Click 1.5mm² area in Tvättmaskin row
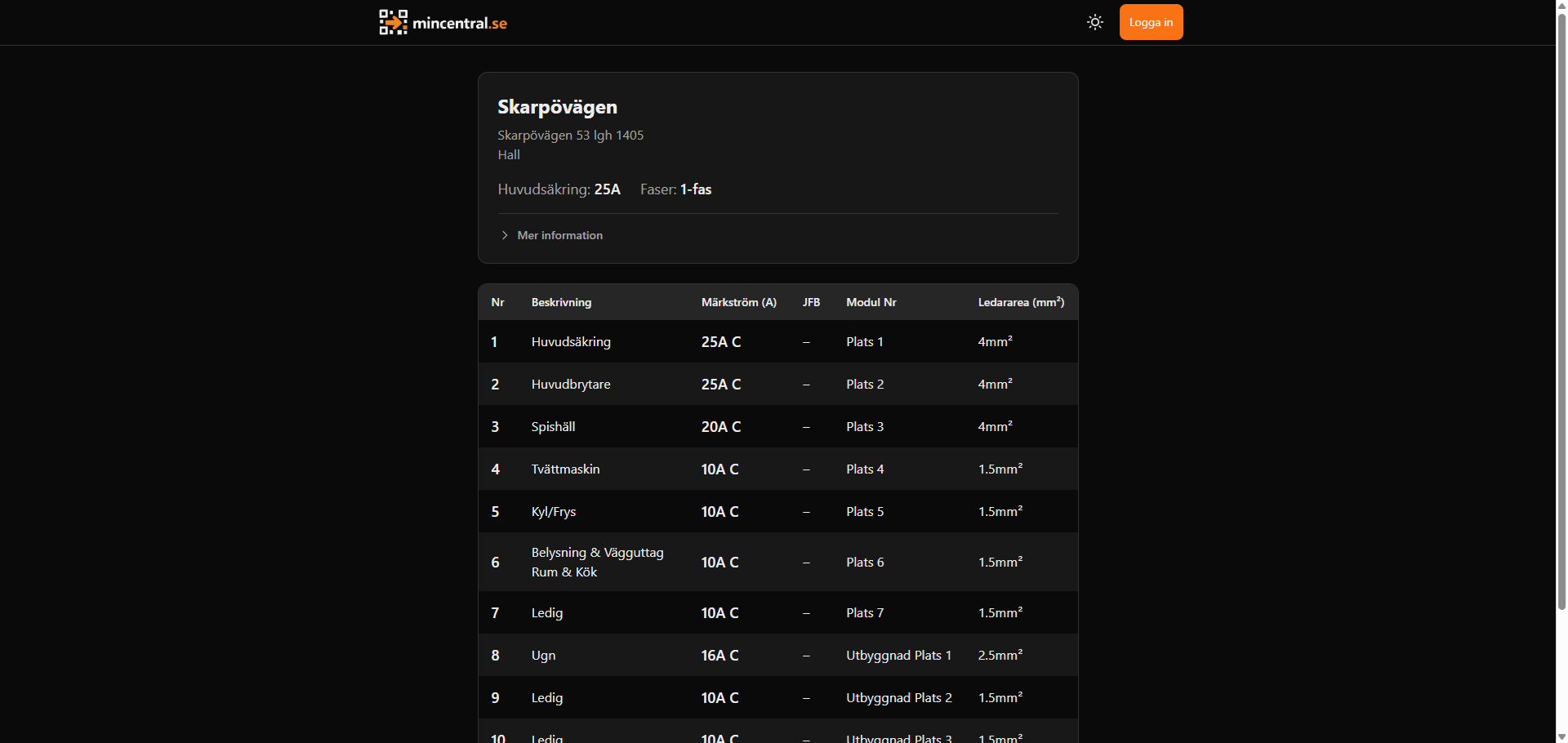Image resolution: width=1568 pixels, height=743 pixels. 1000,469
